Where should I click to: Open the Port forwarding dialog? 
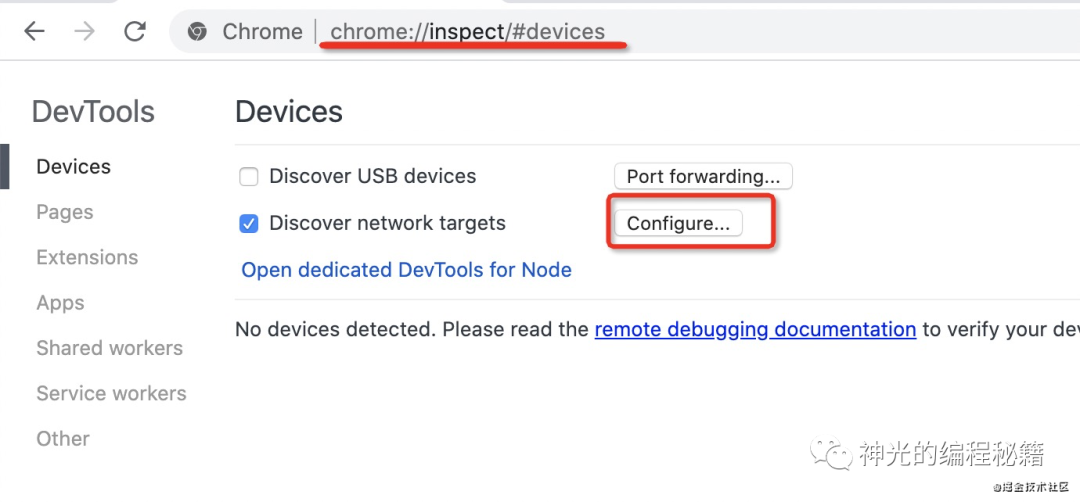click(703, 177)
